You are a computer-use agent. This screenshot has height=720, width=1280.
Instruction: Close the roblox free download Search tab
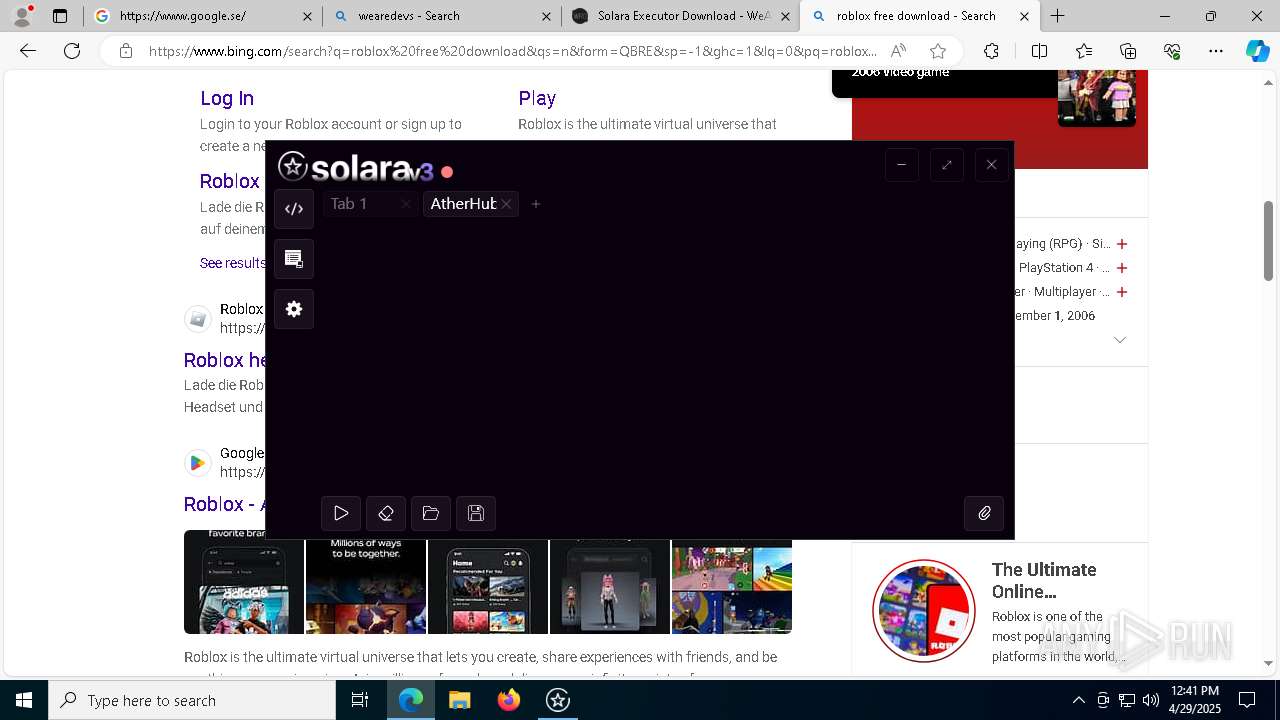[1024, 16]
